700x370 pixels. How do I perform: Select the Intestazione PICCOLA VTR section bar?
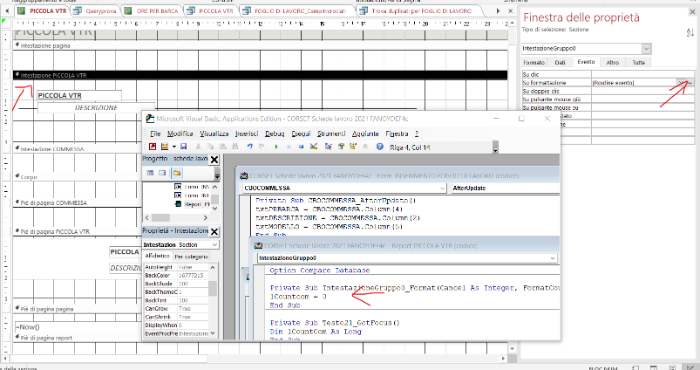point(260,75)
